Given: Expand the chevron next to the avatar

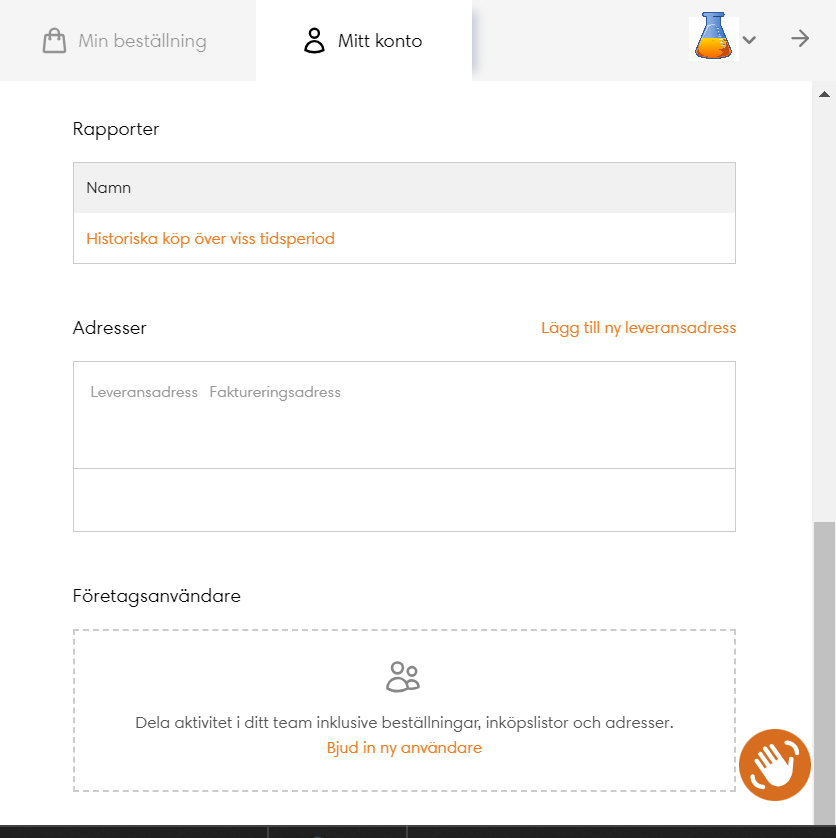Looking at the screenshot, I should pos(750,40).
